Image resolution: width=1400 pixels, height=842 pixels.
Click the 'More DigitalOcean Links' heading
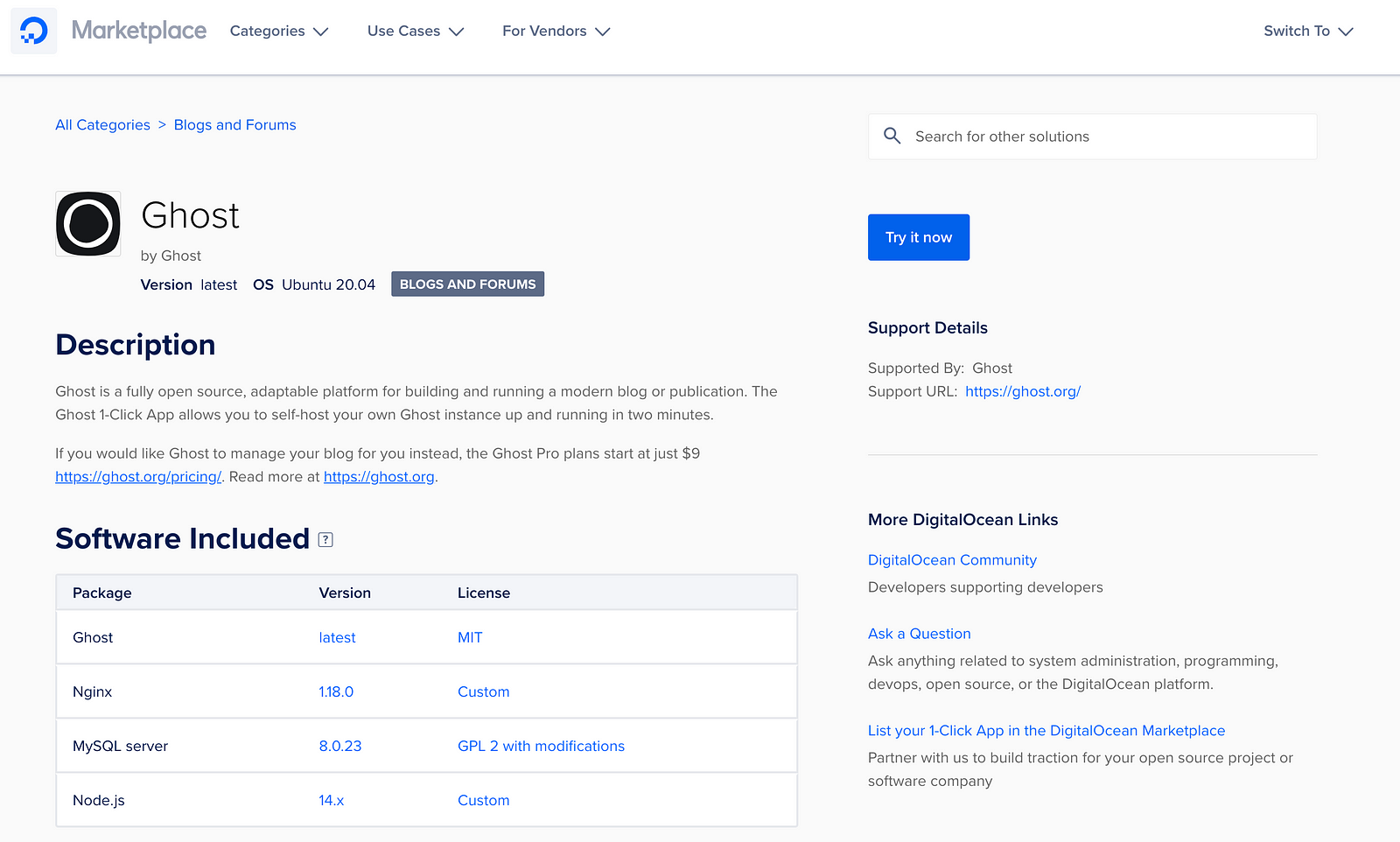(962, 520)
